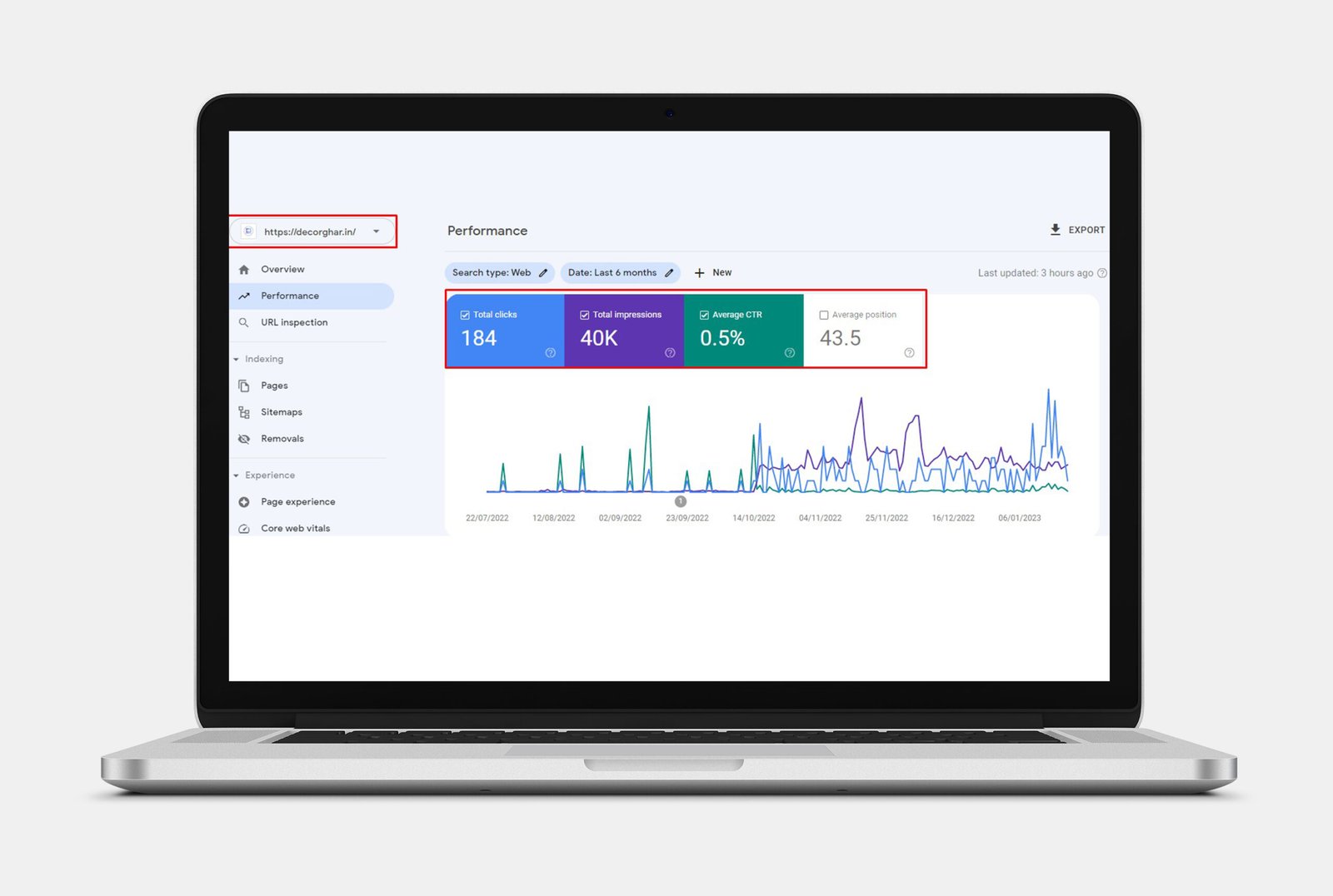
Task: Uncheck the Average CTR checkbox
Action: point(704,315)
